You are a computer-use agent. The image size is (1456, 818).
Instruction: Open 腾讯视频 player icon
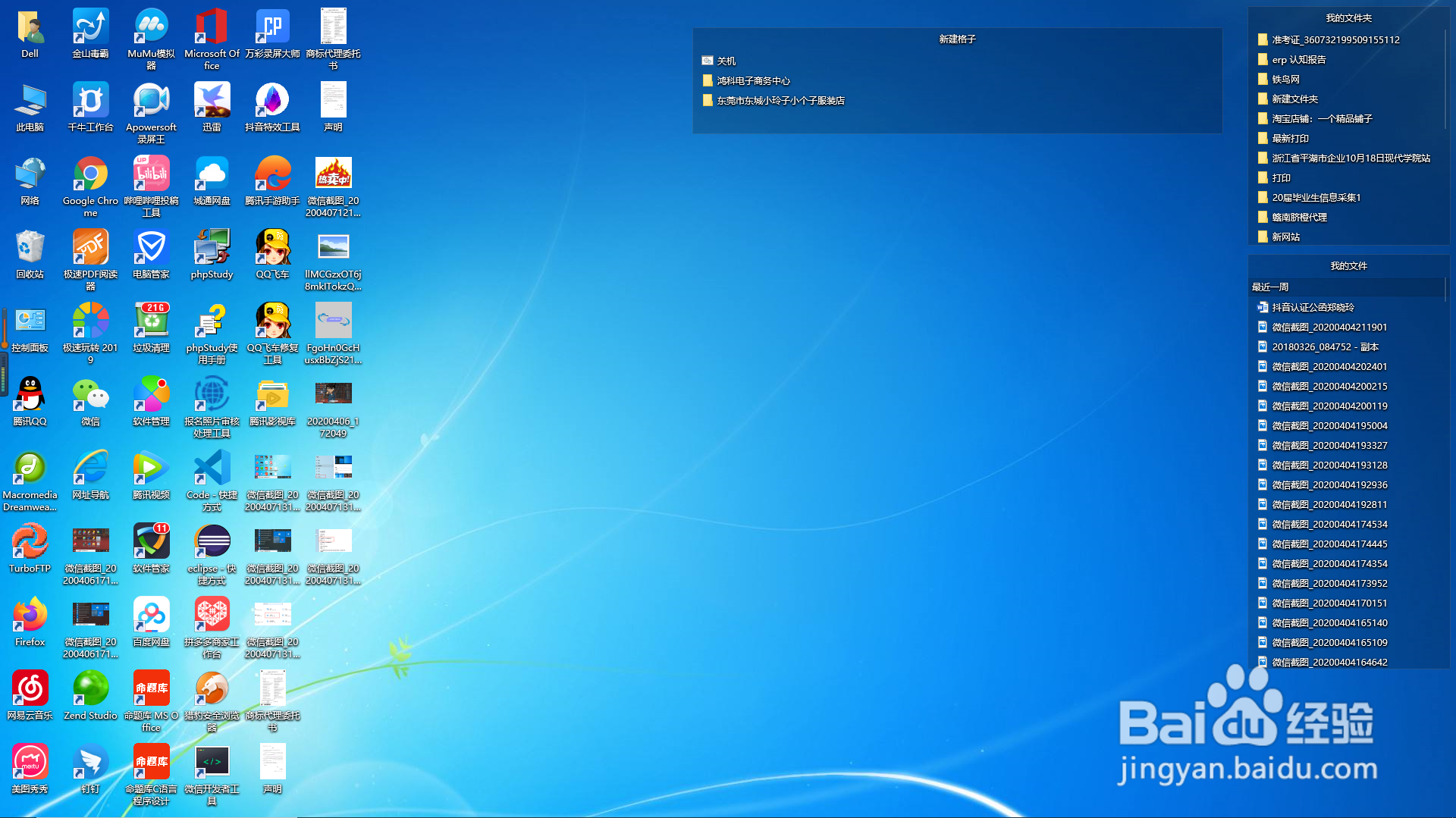[151, 469]
